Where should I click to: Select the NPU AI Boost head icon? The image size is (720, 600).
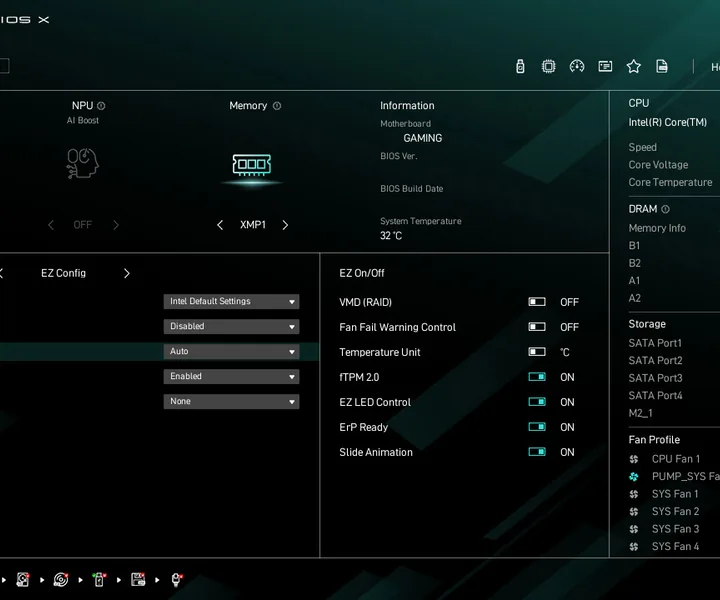83,163
